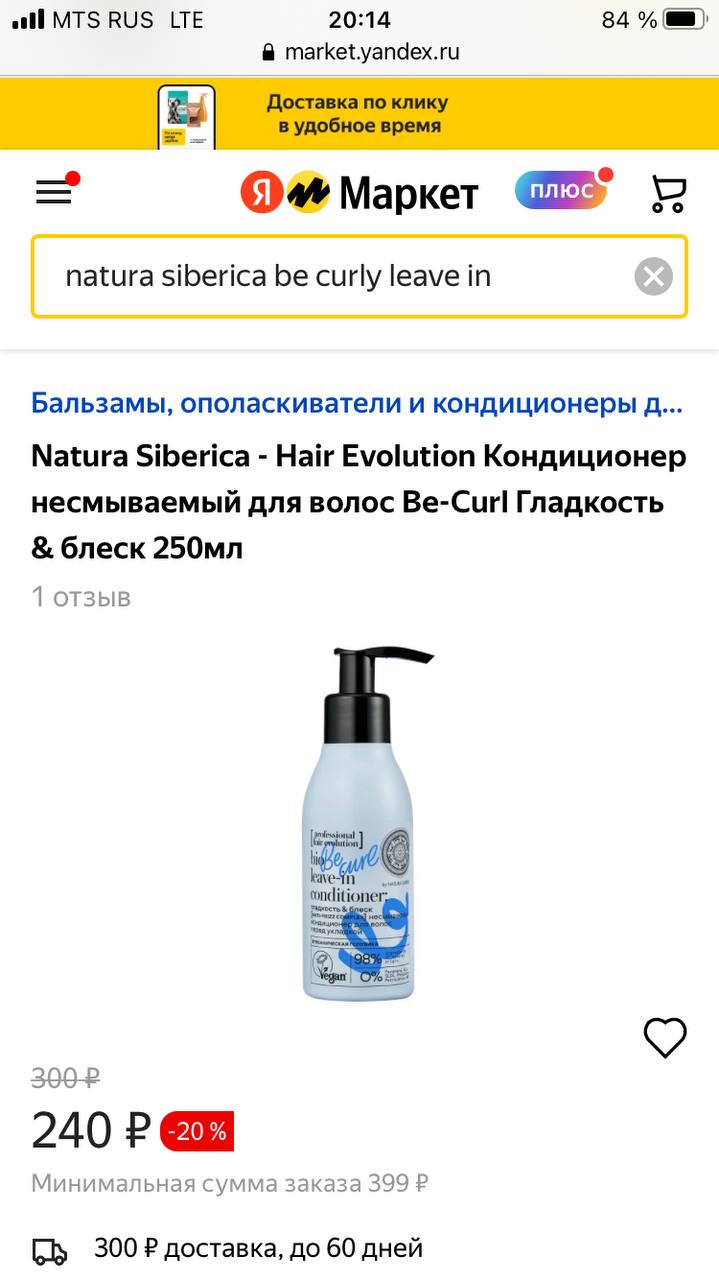Open the Бальзамы, ополаскиватели и кондиционеры category link
The image size is (719, 1280).
(x=358, y=404)
